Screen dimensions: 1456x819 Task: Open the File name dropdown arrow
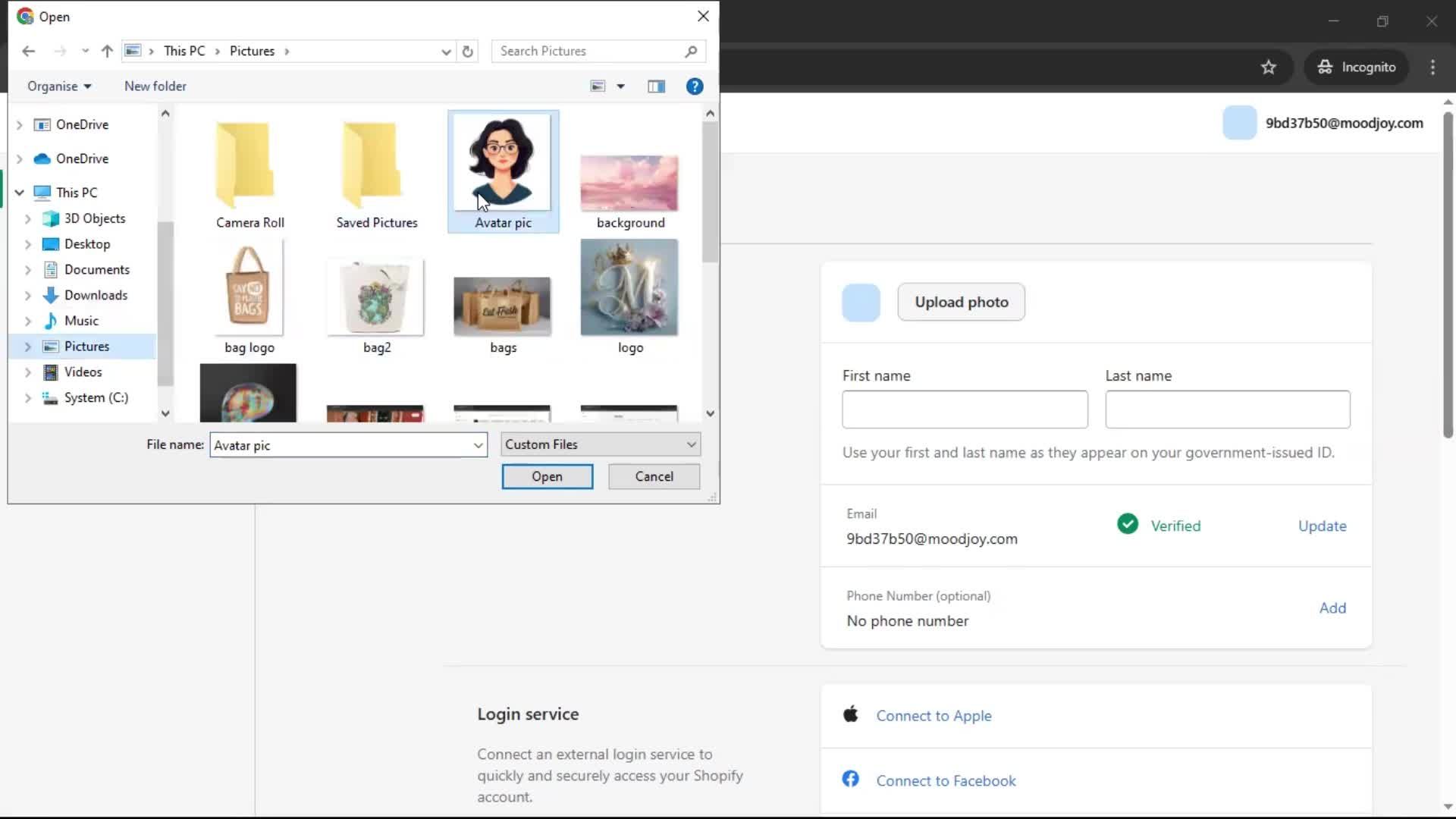[479, 445]
